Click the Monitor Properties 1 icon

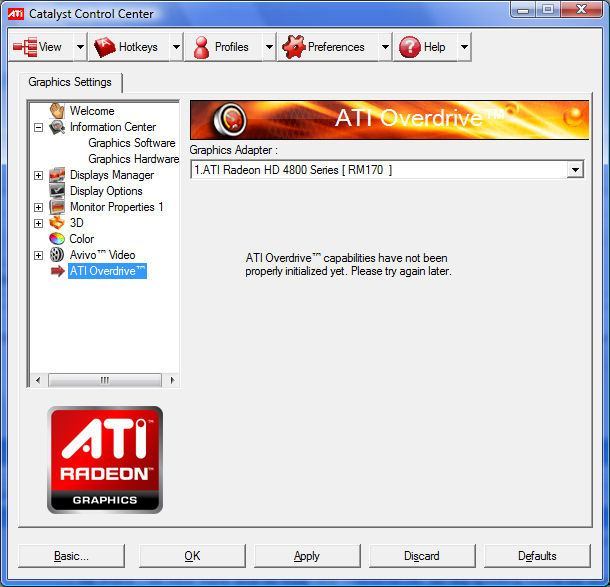57,207
